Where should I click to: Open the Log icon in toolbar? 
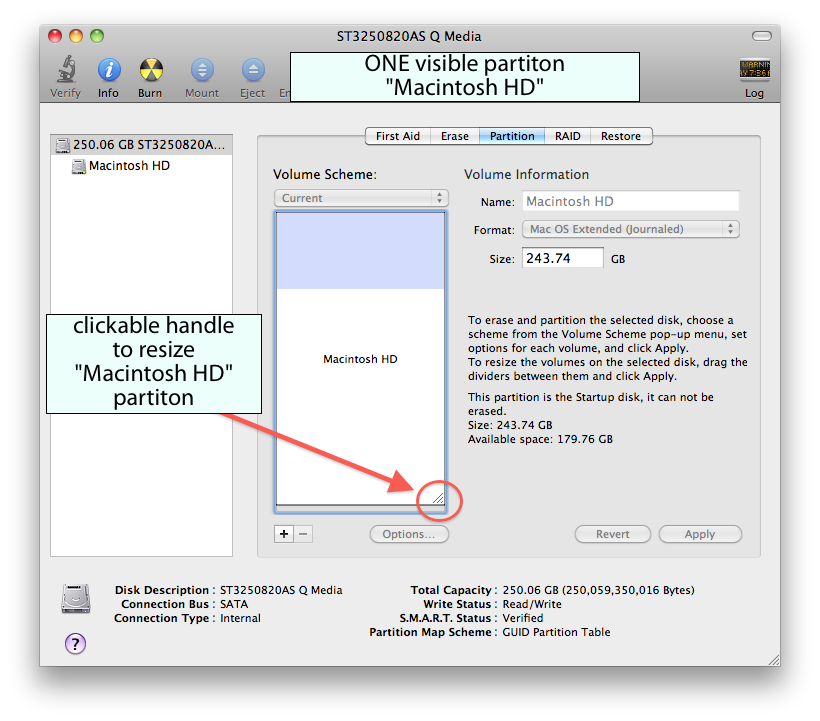[x=754, y=70]
